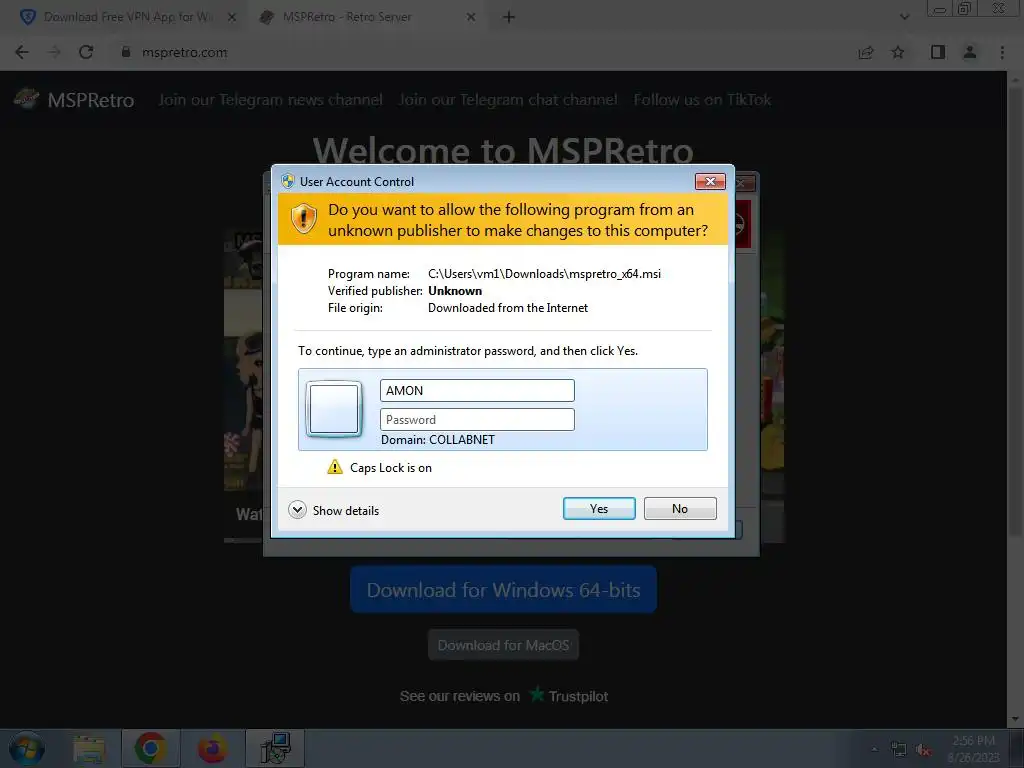Click the Unknown verified publisher text
Image resolution: width=1024 pixels, height=768 pixels.
click(455, 291)
